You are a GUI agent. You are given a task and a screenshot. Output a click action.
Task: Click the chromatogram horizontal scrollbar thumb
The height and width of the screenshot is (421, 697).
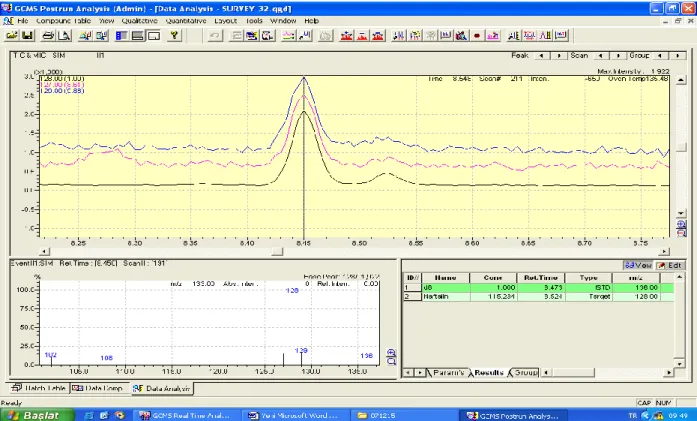[x=277, y=252]
